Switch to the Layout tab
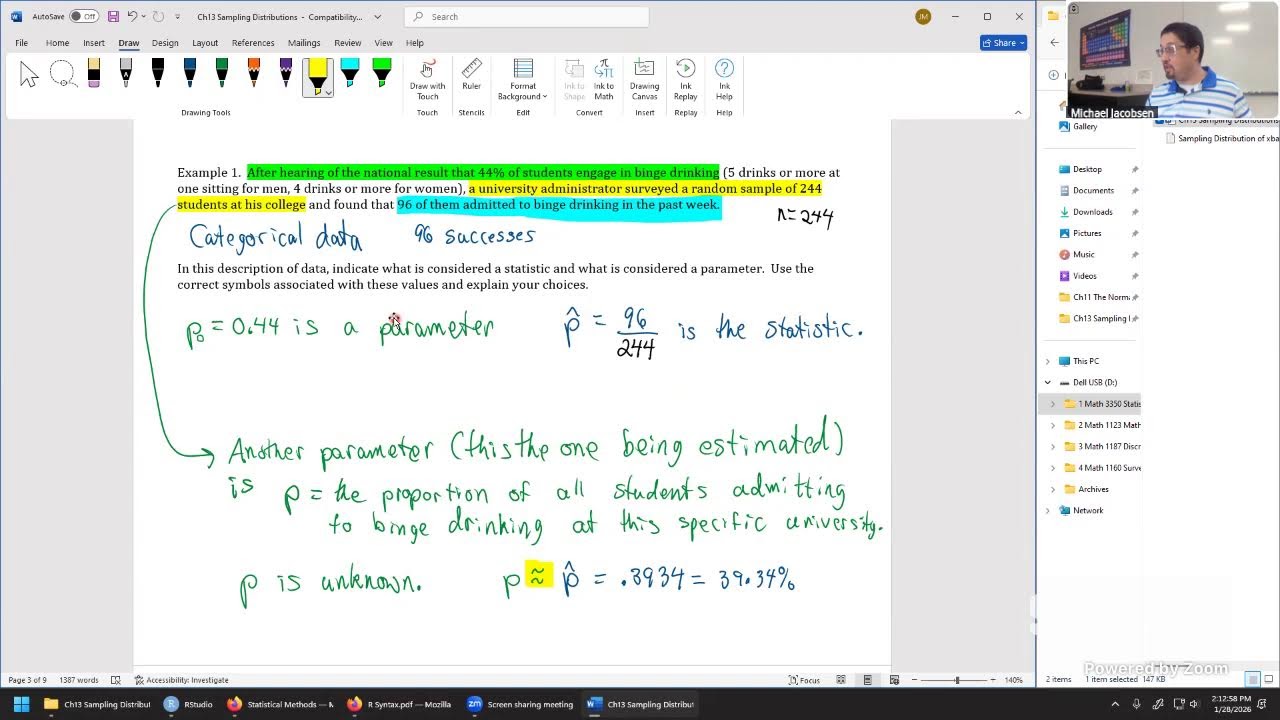This screenshot has height=720, width=1280. point(205,43)
